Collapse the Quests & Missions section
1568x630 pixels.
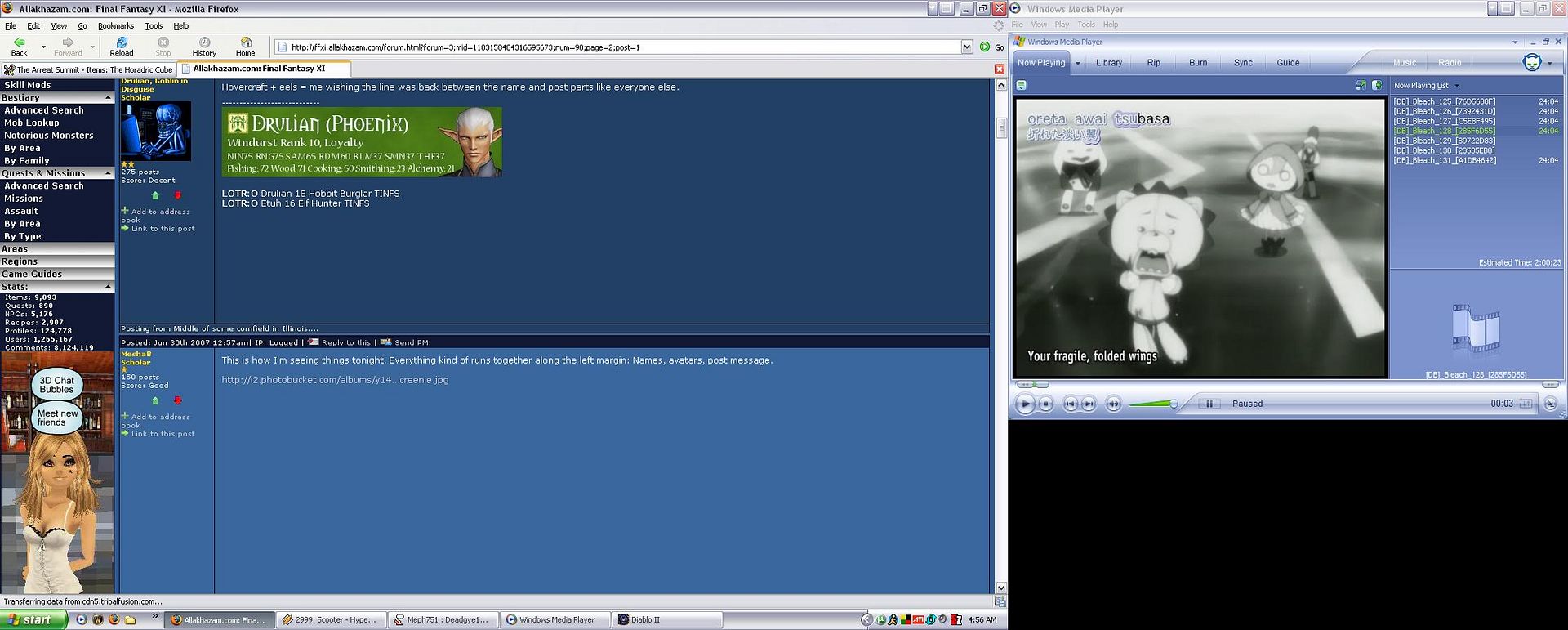click(x=108, y=173)
